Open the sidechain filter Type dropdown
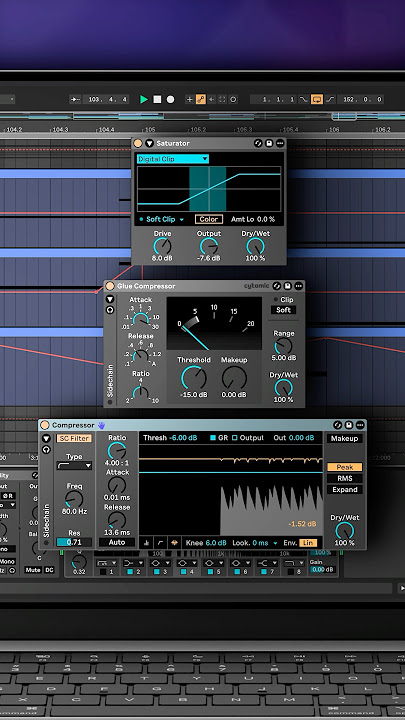This screenshot has width=405, height=720. point(74,466)
